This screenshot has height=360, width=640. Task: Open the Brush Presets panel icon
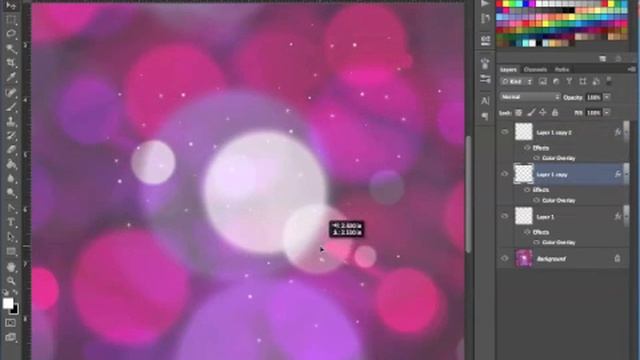pyautogui.click(x=485, y=79)
